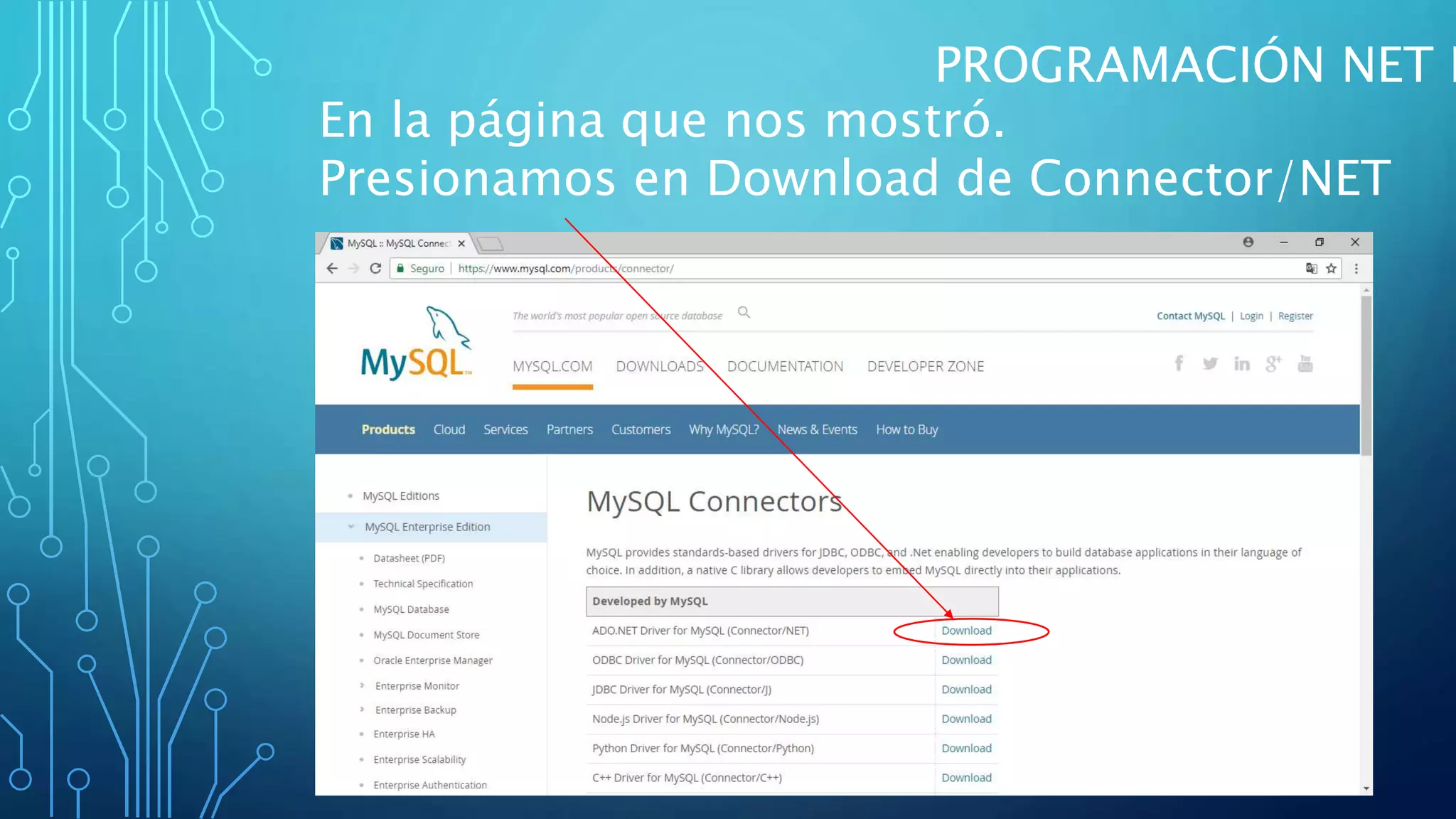Download the C++ Connector driver
1456x819 pixels.
(x=966, y=778)
